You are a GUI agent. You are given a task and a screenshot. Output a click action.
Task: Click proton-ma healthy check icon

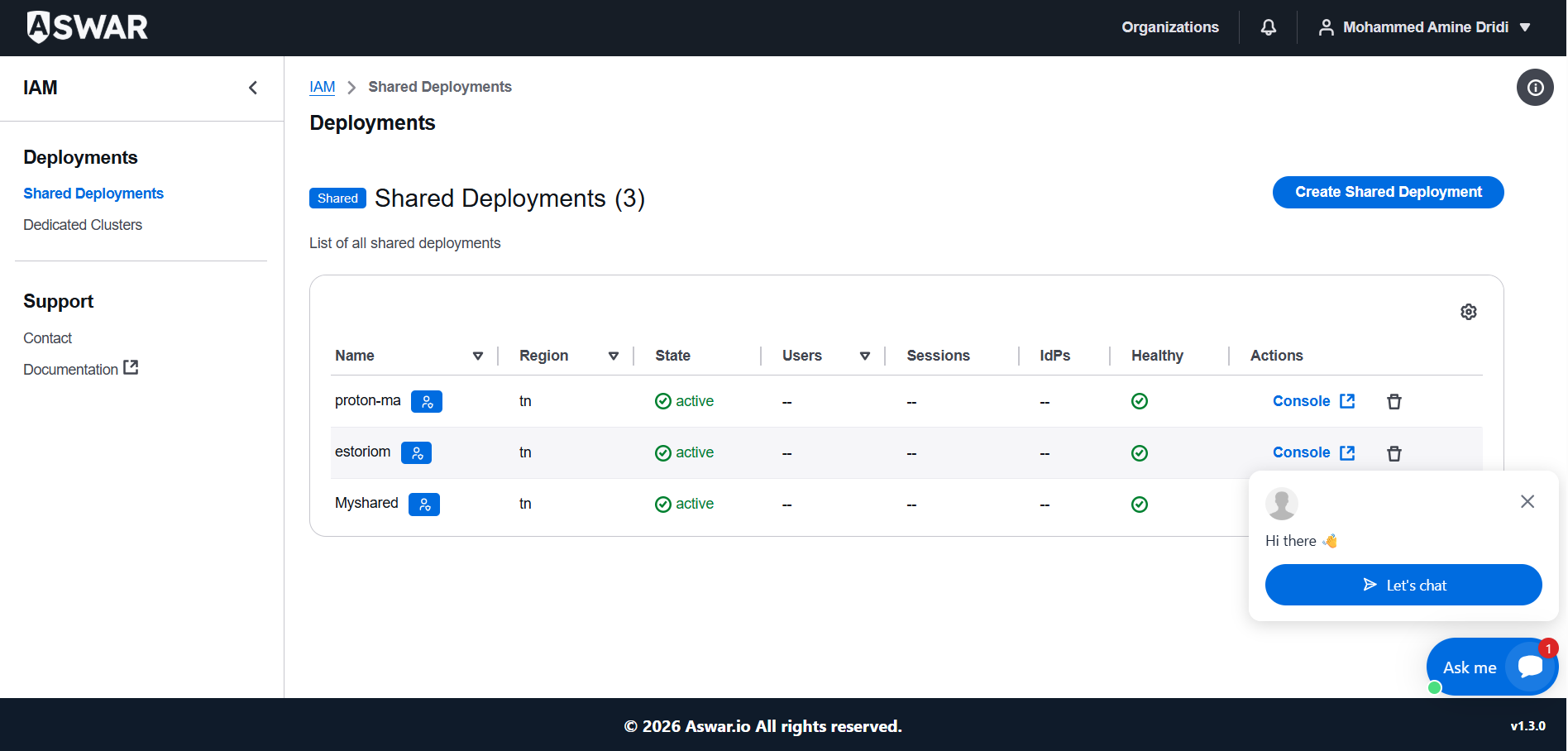tap(1139, 401)
